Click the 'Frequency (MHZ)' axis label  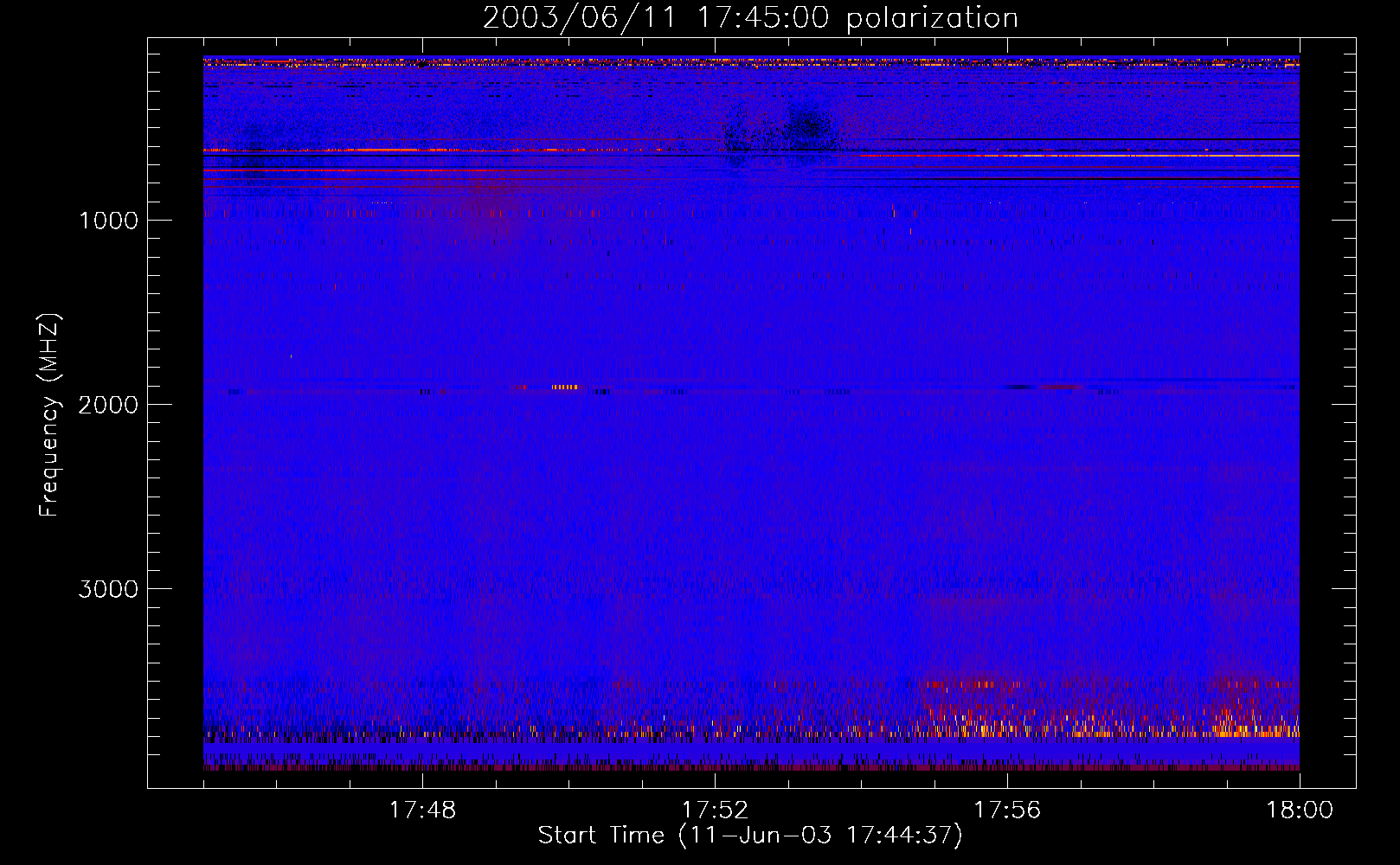(x=50, y=415)
